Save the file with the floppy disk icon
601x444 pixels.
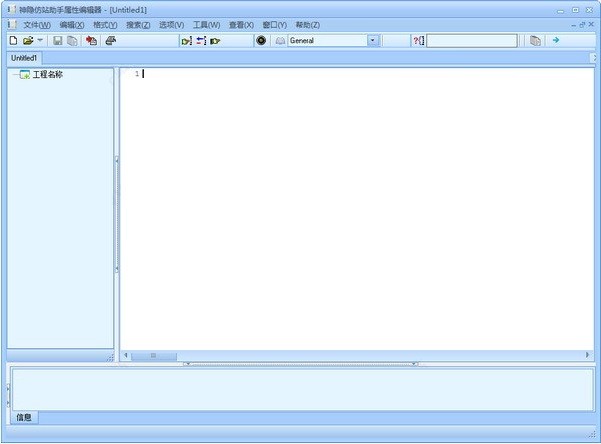57,41
